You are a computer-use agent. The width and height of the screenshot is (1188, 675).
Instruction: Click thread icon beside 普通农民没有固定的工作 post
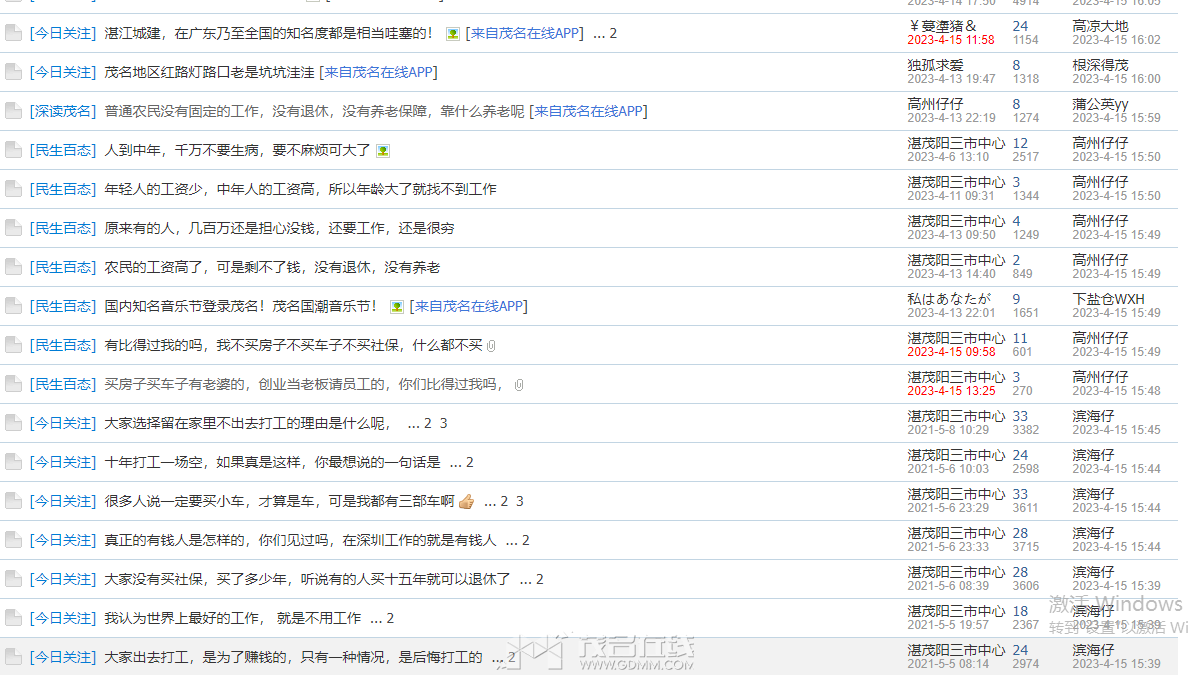(x=13, y=111)
